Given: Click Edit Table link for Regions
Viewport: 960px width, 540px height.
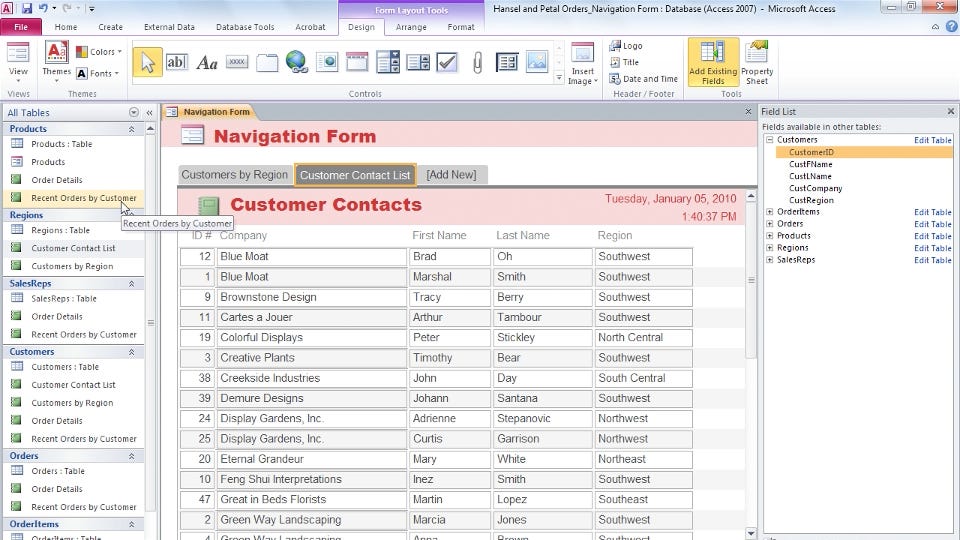Looking at the screenshot, I should coord(932,248).
